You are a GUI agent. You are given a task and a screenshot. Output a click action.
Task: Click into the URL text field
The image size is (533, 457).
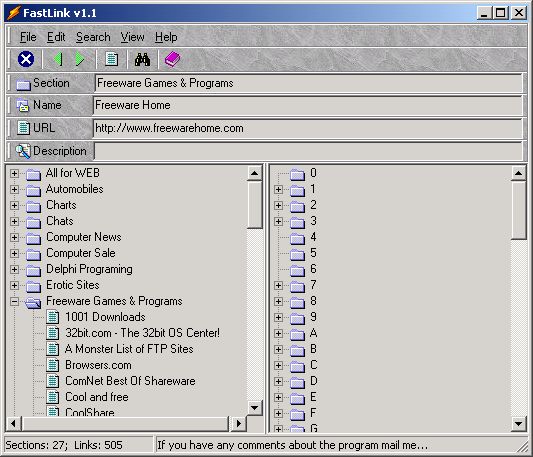point(308,128)
